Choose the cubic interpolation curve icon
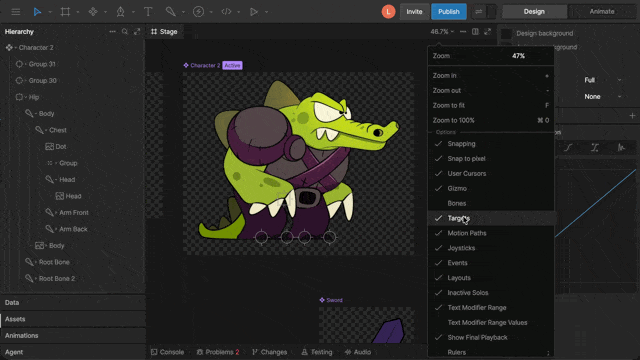Screen dimensions: 640x360 click(568, 147)
